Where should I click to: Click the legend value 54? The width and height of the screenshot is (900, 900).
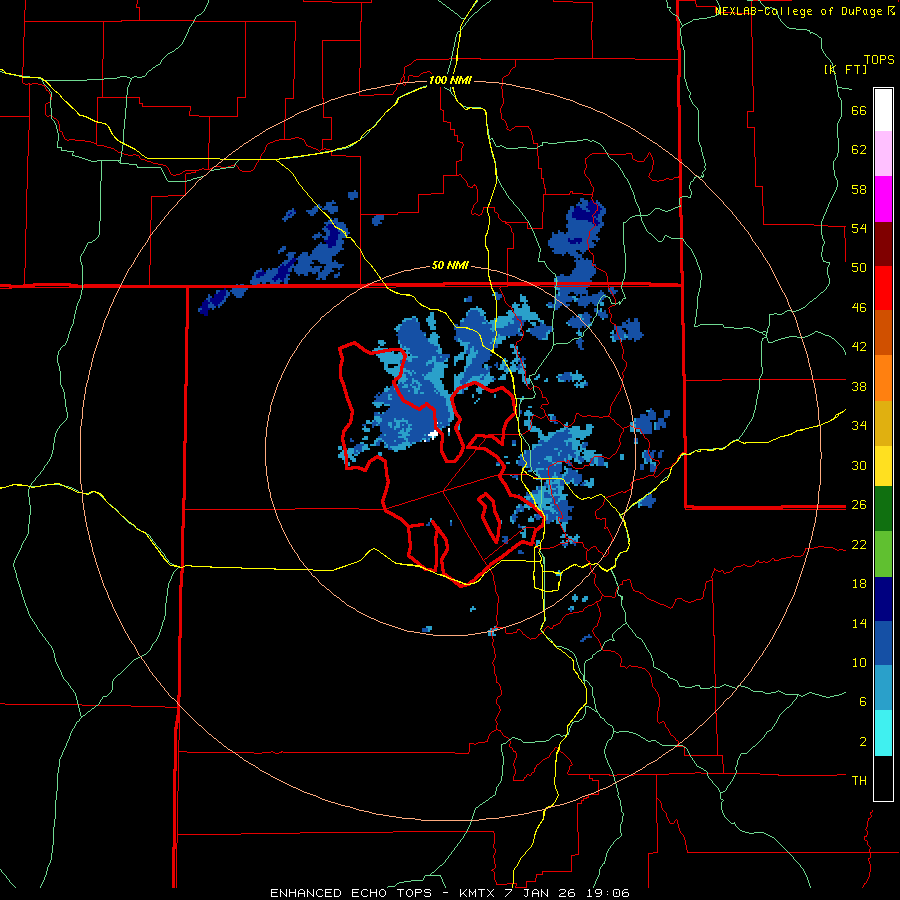pos(859,228)
